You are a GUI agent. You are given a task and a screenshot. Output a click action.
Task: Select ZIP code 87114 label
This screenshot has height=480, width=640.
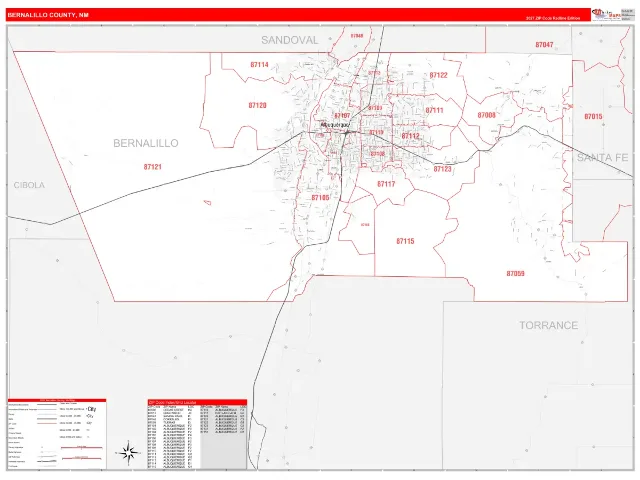click(260, 64)
